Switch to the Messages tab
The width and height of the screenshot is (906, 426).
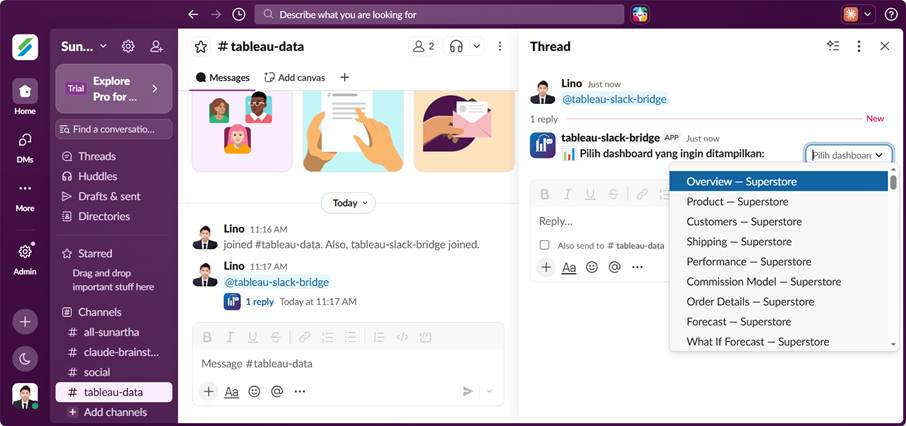tap(222, 77)
